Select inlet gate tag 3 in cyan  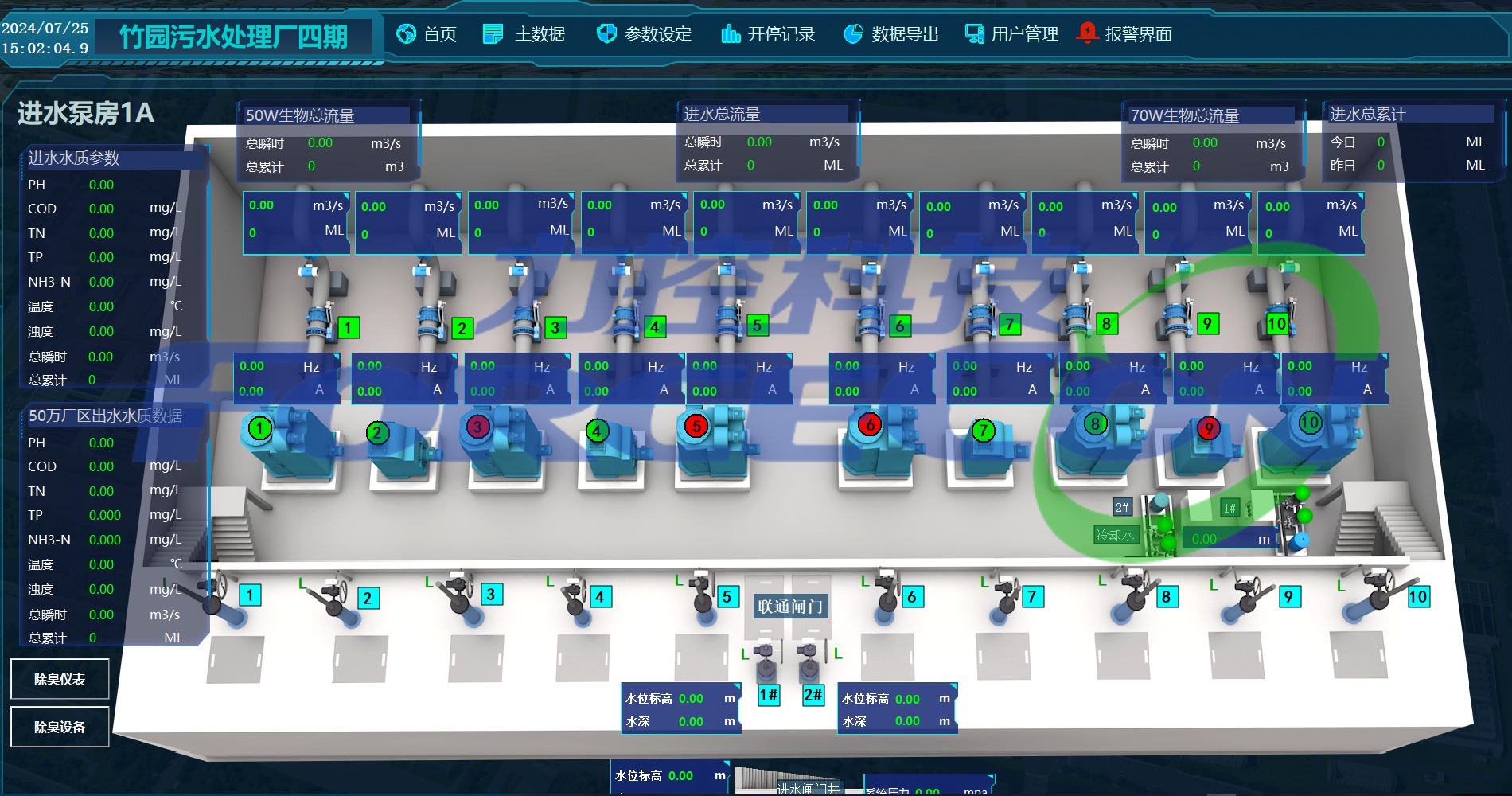491,595
